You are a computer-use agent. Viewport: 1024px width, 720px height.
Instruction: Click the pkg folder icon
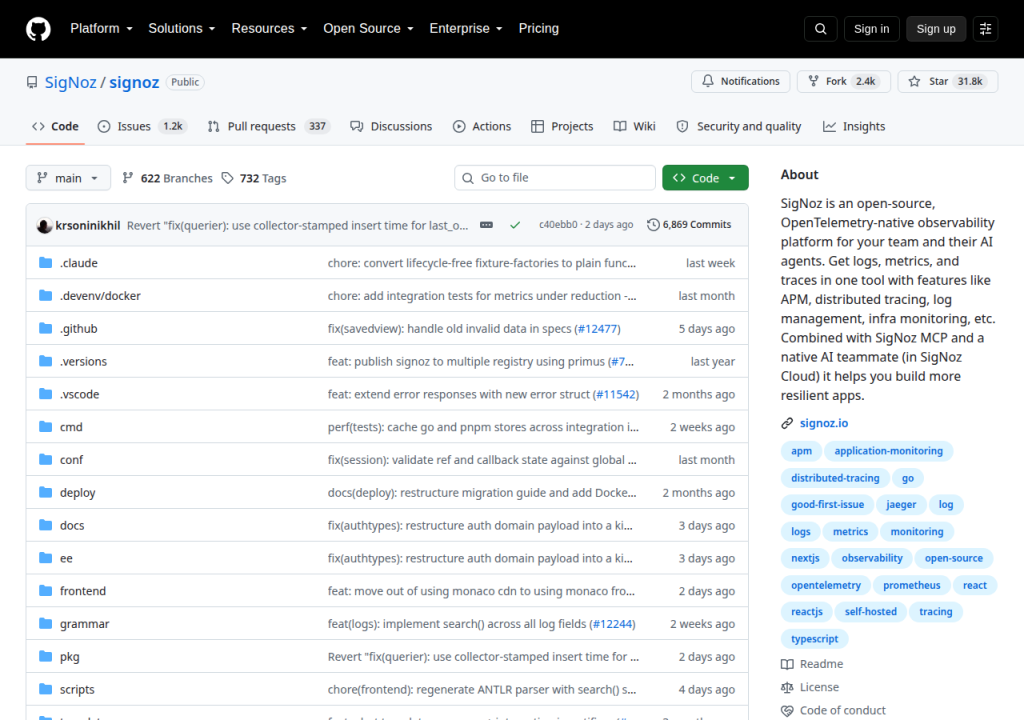46,657
